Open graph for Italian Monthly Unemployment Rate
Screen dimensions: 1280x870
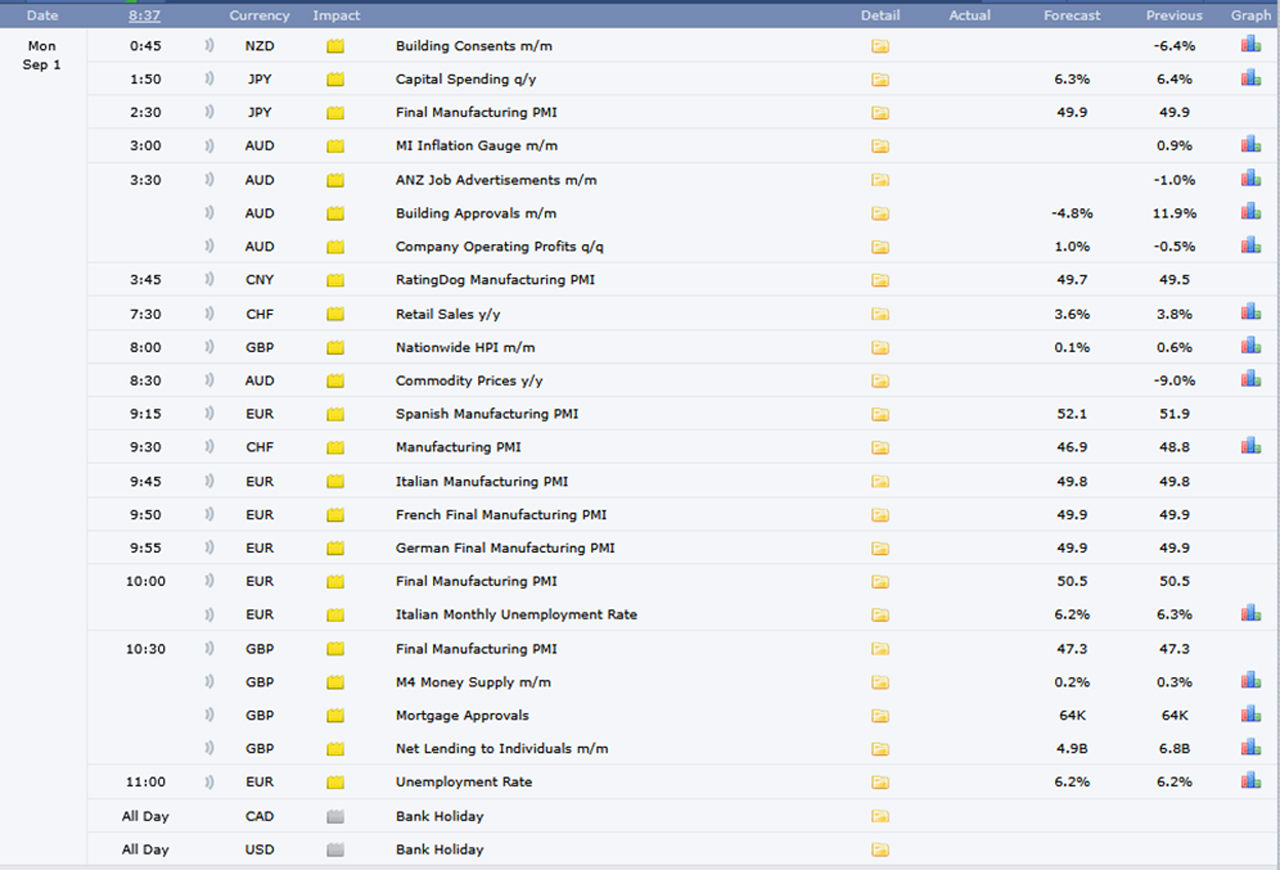pos(1250,613)
